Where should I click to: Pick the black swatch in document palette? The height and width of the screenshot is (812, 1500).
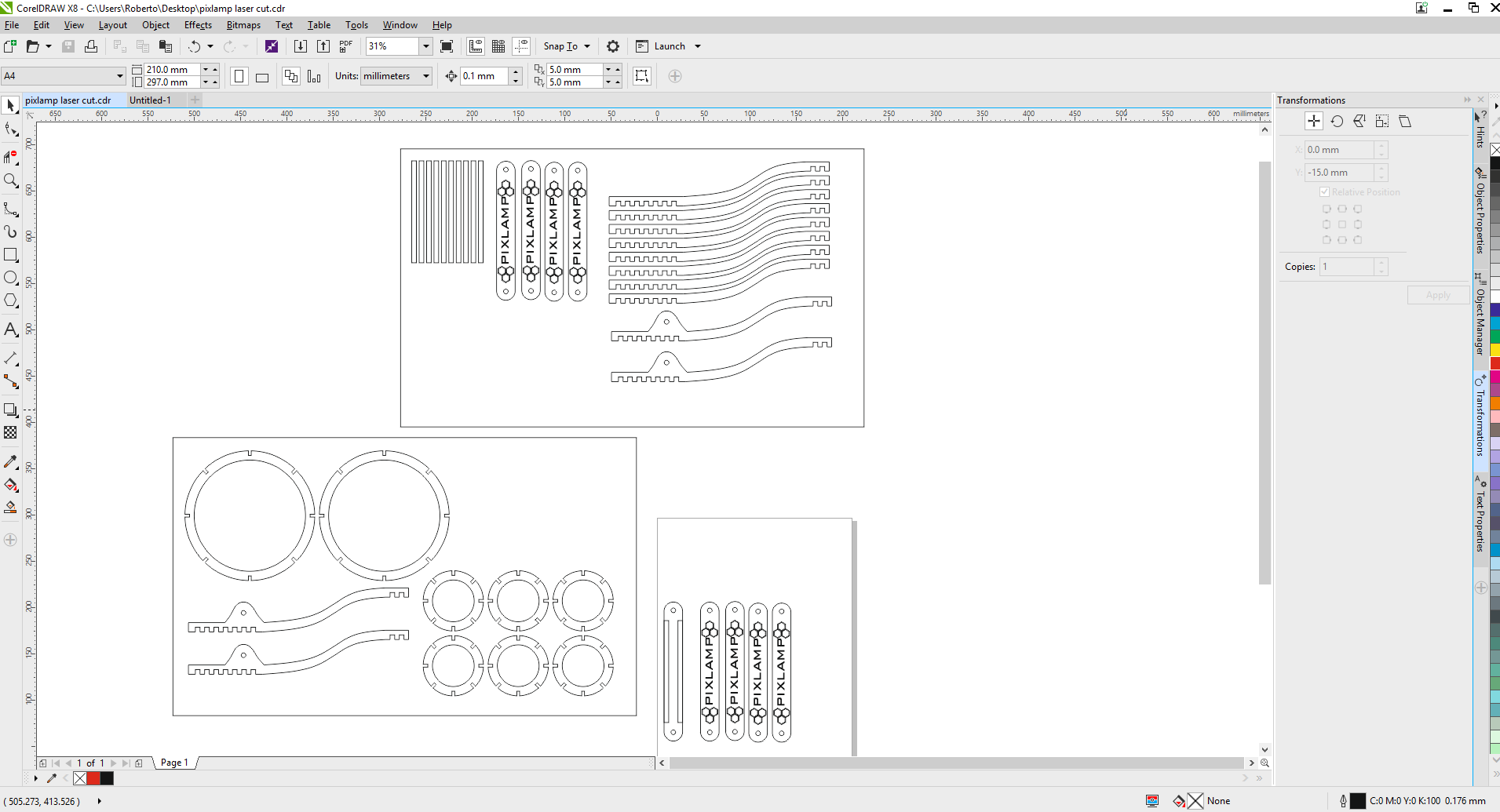pos(107,778)
